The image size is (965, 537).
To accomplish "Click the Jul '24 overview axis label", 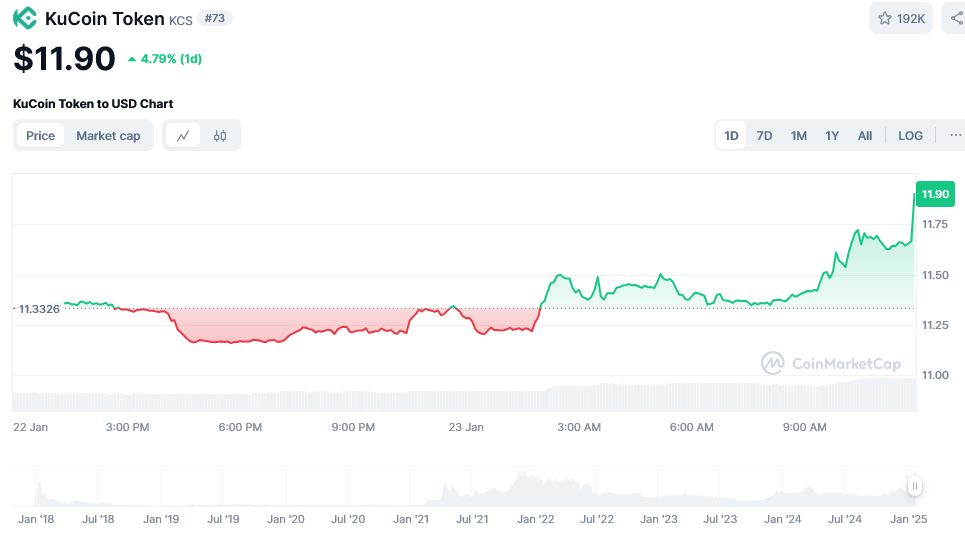I will coord(844,519).
